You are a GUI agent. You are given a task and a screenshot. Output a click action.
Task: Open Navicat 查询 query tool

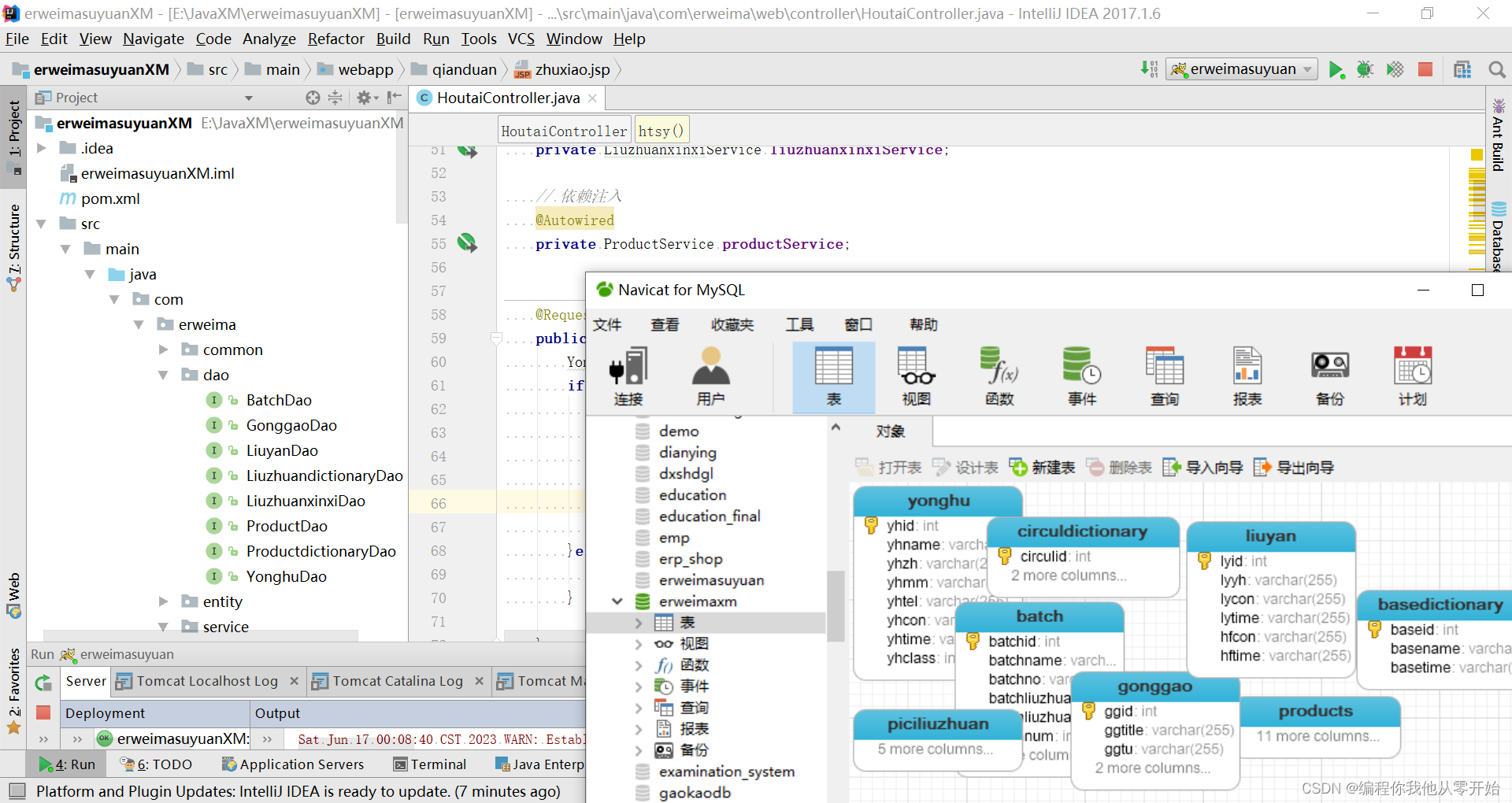tap(1165, 377)
